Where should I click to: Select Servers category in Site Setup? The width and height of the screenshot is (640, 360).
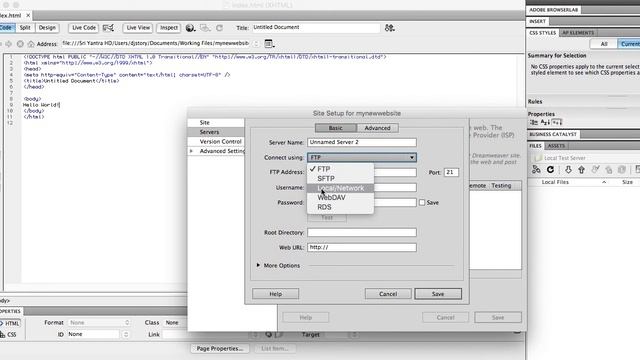coord(216,132)
